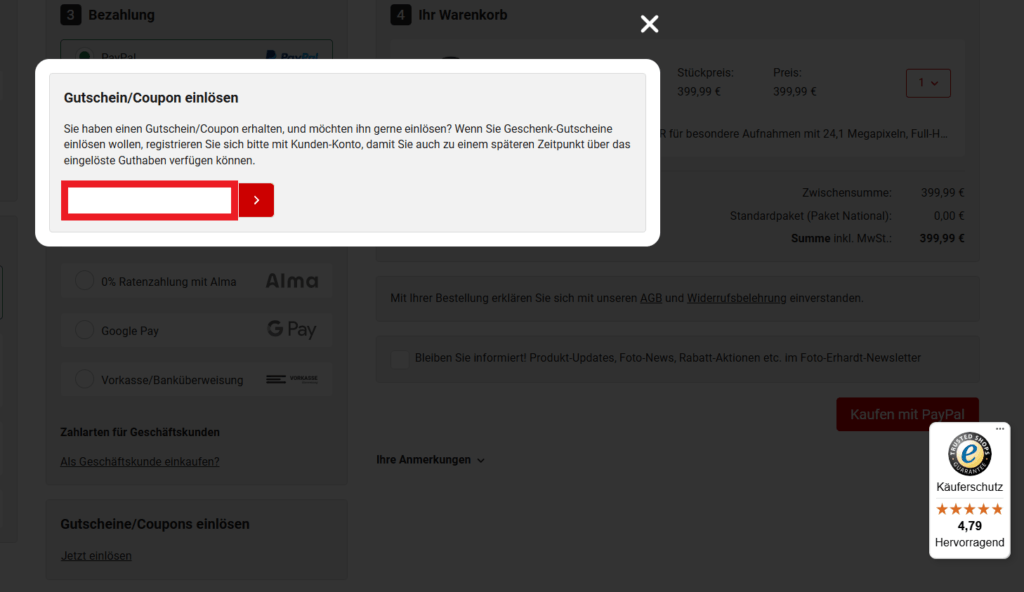This screenshot has width=1024, height=592.
Task: Tick the Foto-Erhardt newsletter checkbox
Action: tap(400, 358)
